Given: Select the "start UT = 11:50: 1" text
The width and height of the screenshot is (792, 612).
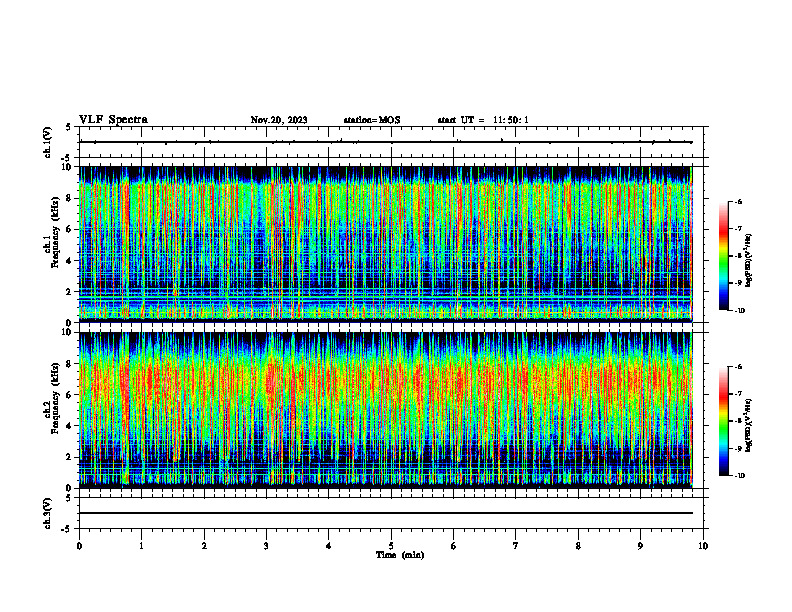Looking at the screenshot, I should tap(483, 120).
